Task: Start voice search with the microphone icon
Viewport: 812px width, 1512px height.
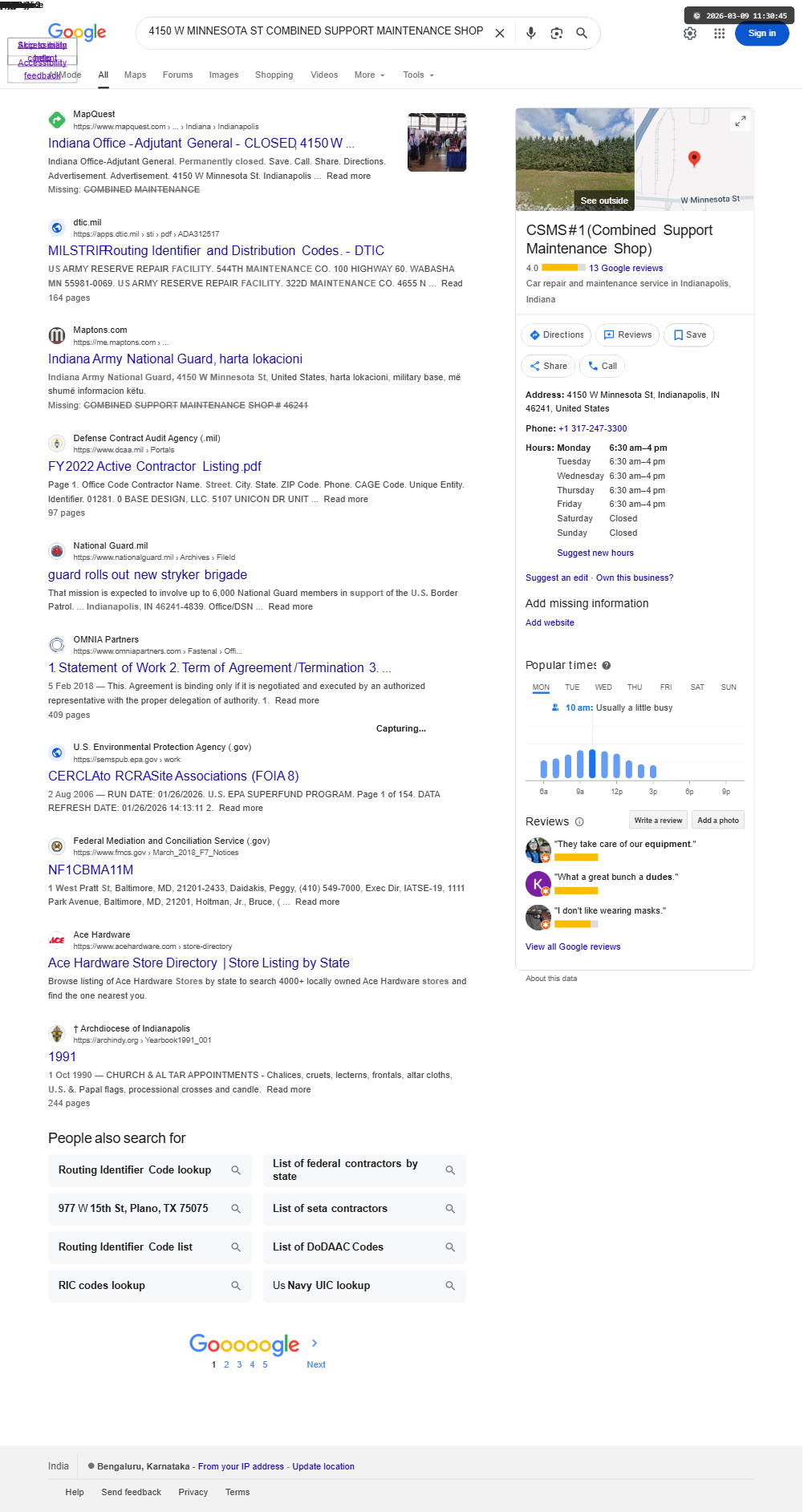Action: (530, 33)
